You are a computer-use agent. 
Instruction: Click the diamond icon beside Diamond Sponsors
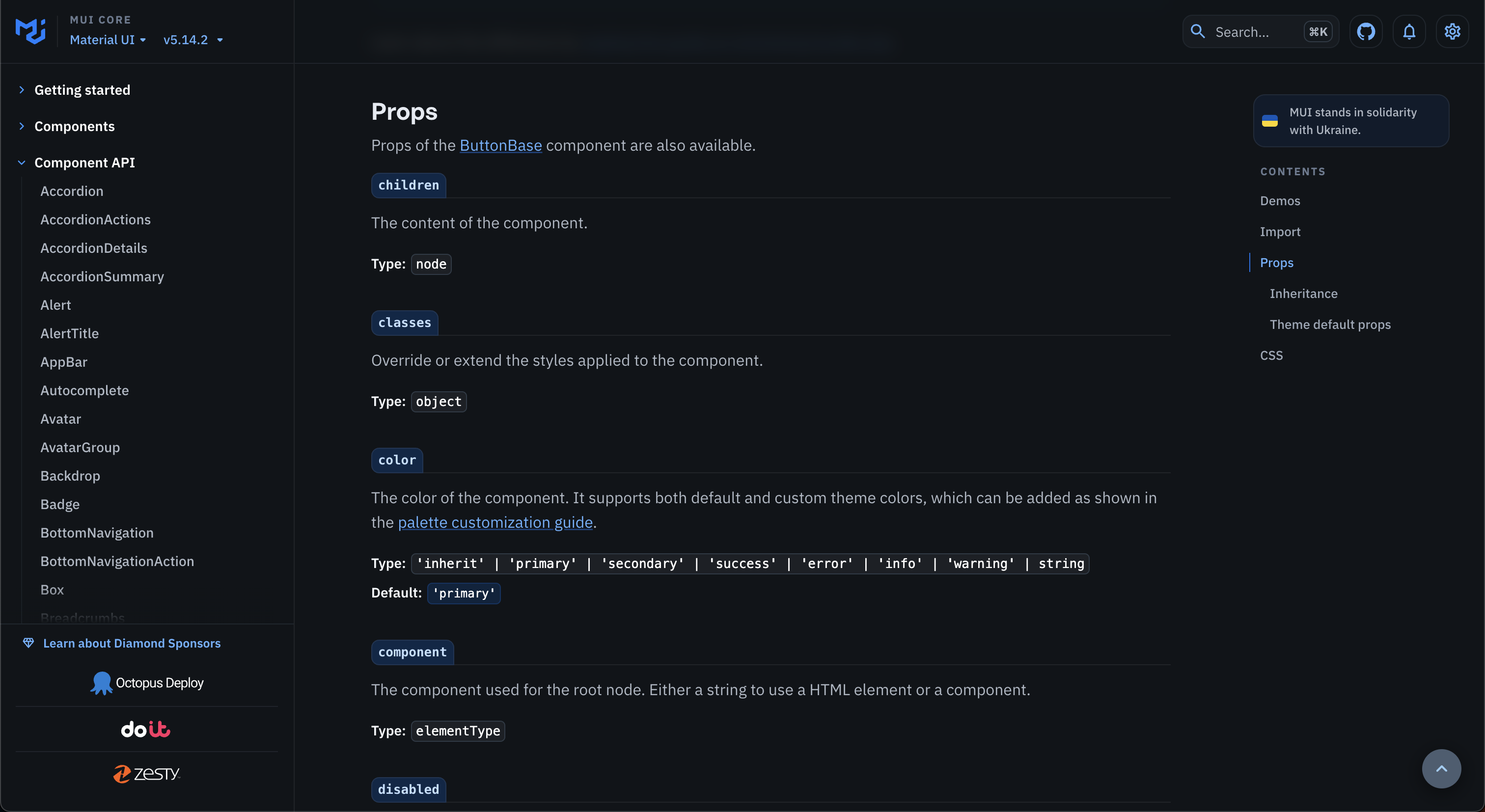29,643
